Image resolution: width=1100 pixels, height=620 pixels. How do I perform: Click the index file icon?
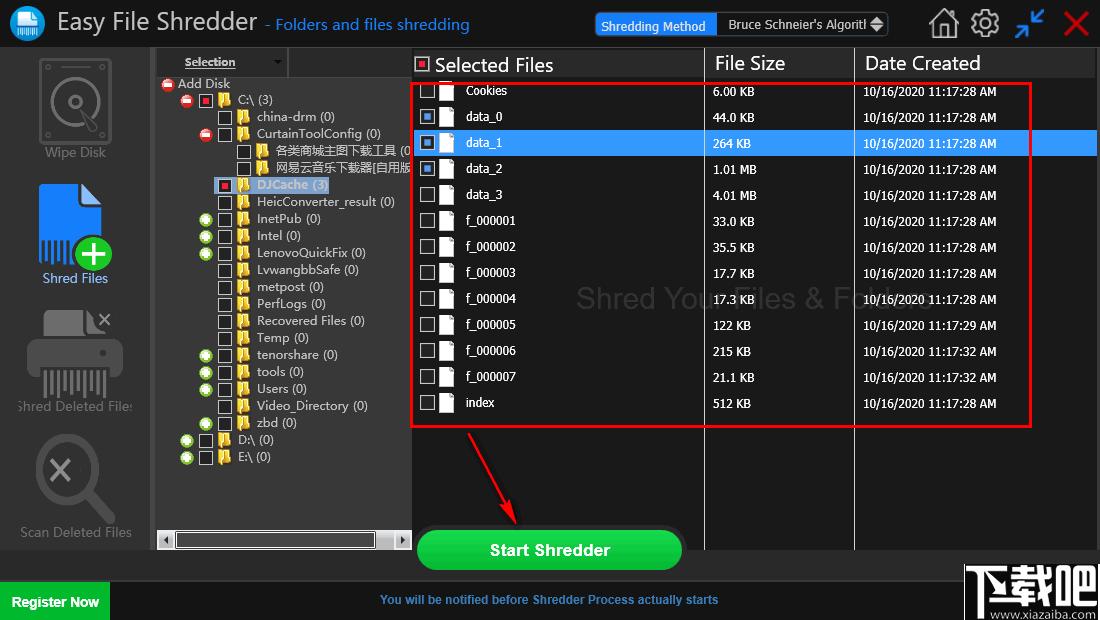tap(447, 403)
